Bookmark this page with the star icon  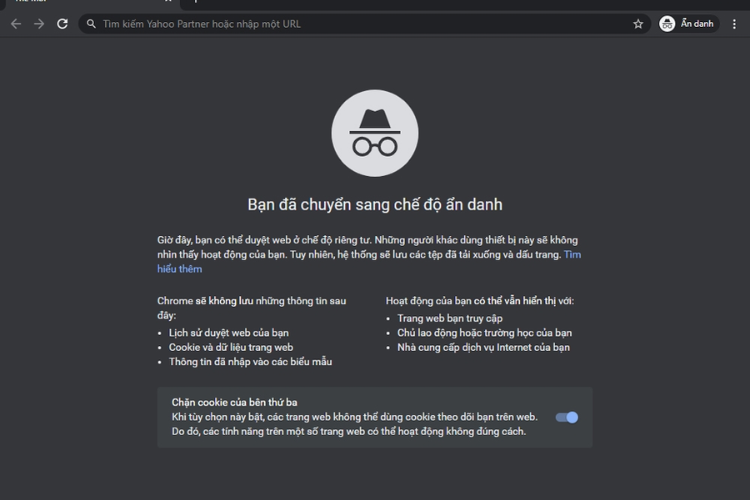tap(638, 24)
